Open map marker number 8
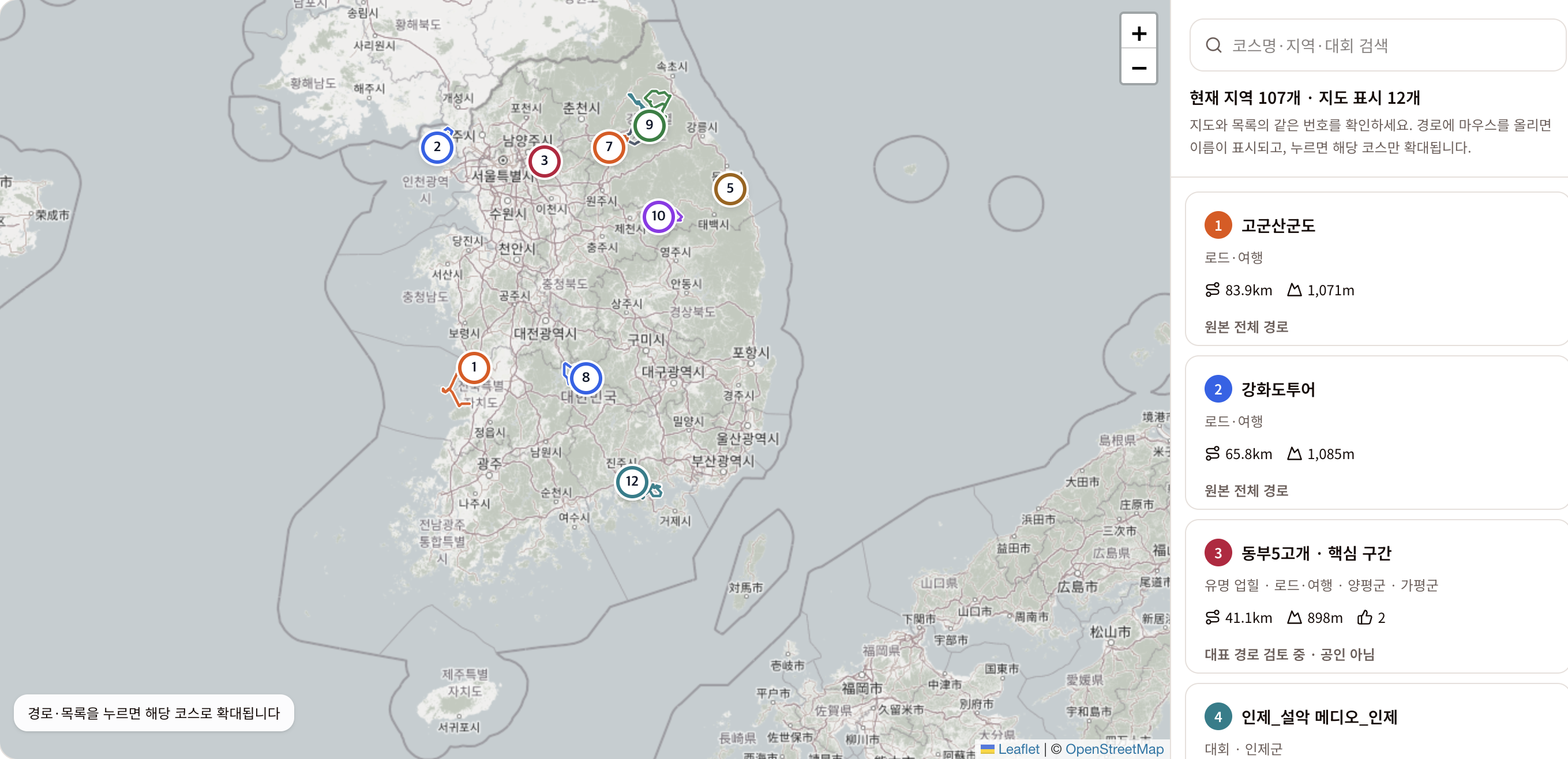1568x759 pixels. tap(586, 377)
